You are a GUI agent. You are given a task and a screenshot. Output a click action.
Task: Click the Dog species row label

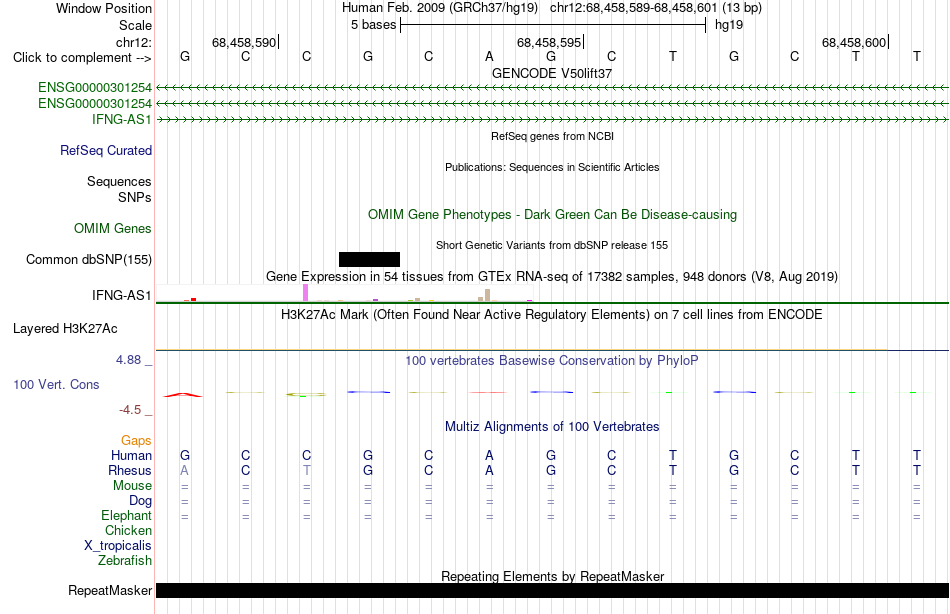click(x=140, y=501)
